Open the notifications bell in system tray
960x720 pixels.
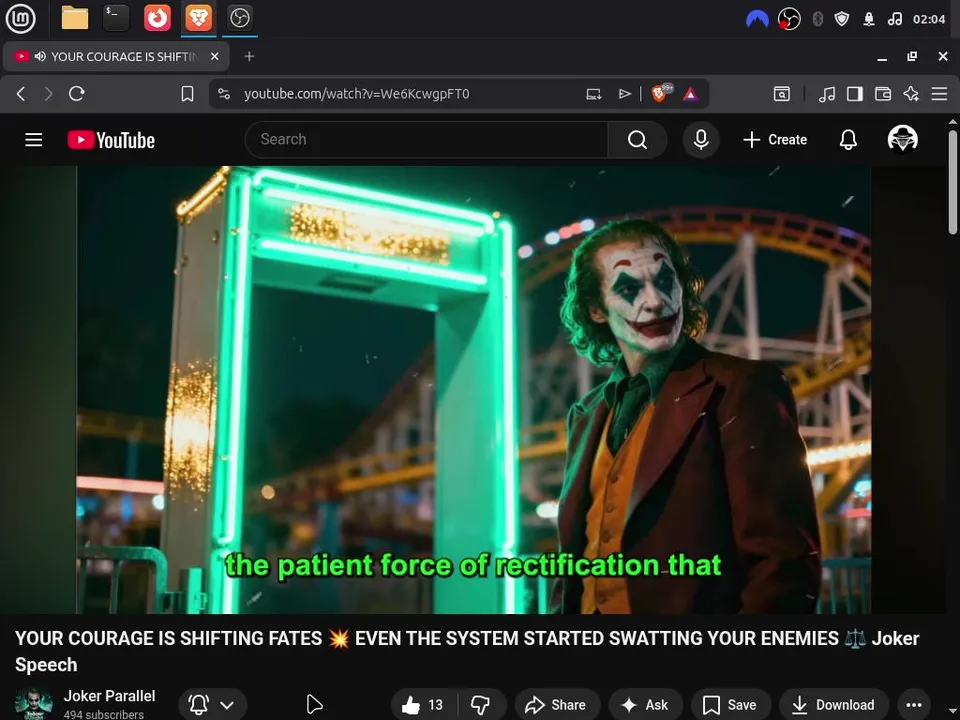869,19
